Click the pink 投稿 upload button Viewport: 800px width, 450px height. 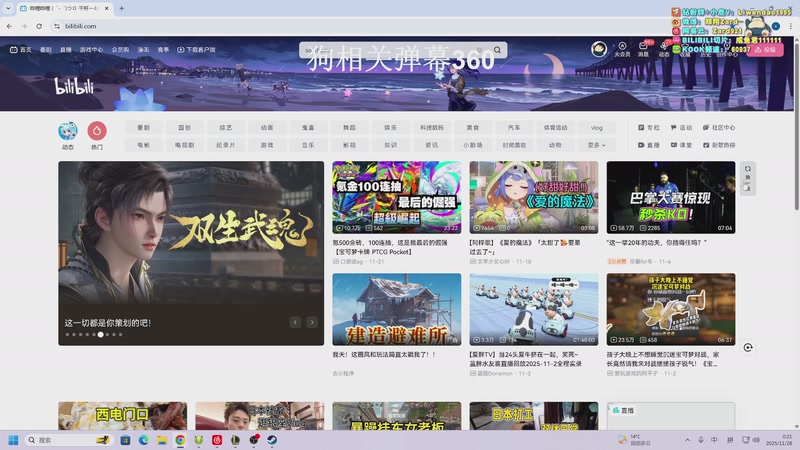click(x=765, y=49)
